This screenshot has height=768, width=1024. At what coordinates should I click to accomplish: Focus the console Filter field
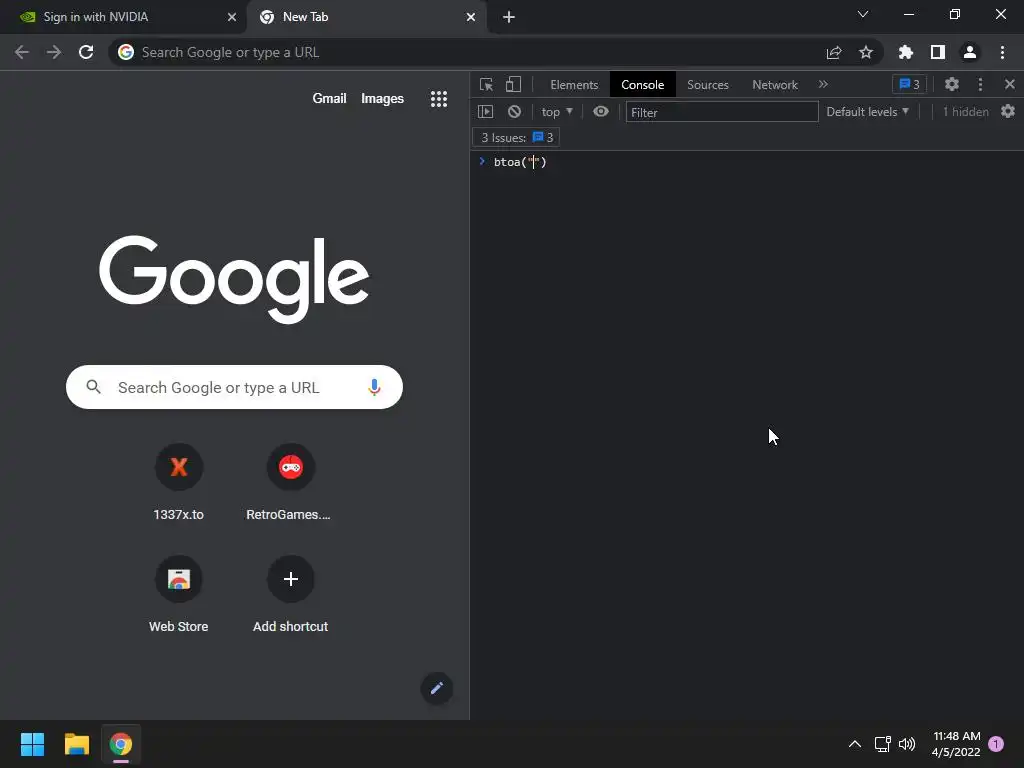[x=722, y=112]
